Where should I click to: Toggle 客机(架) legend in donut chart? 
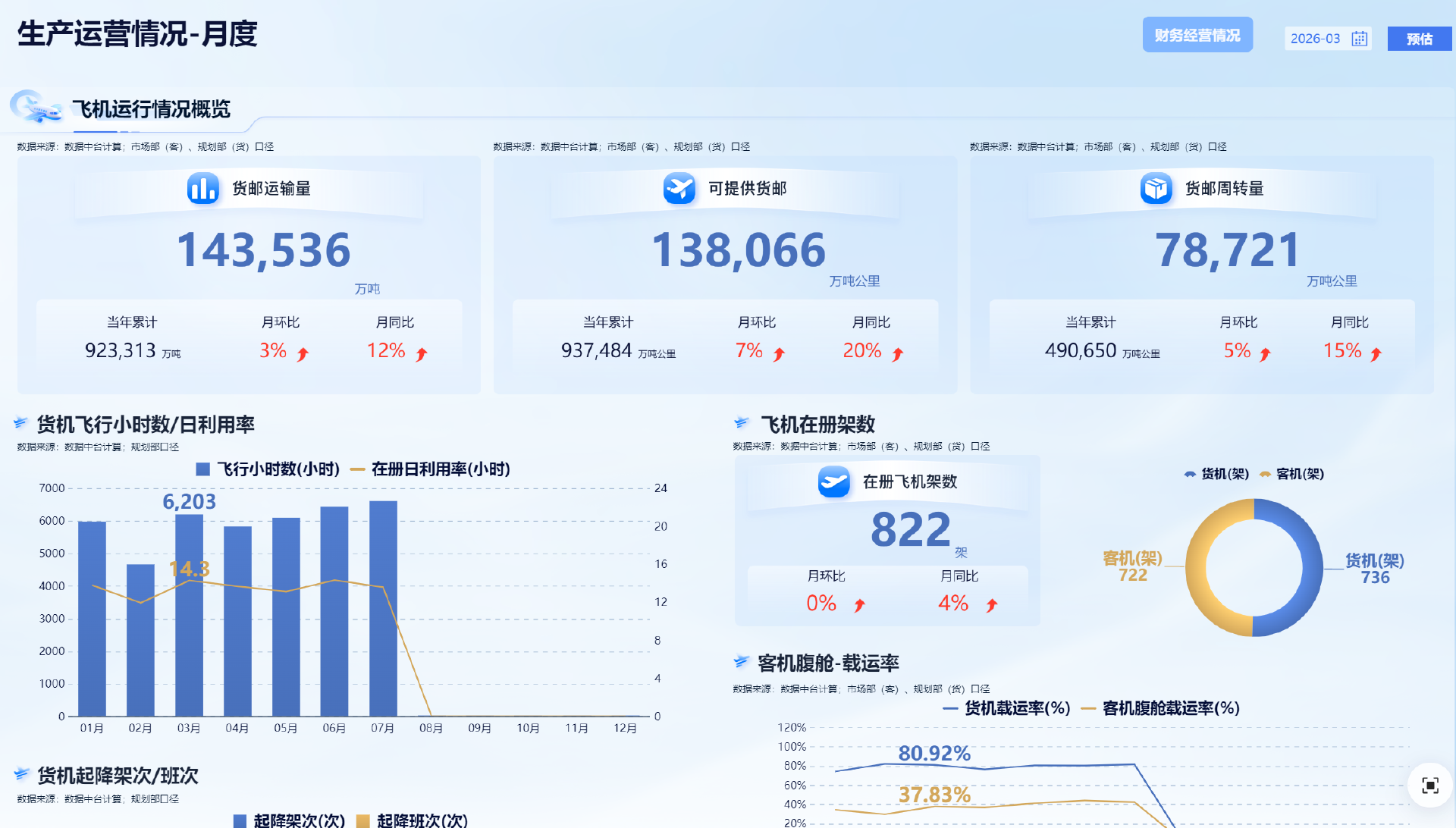tap(1291, 474)
